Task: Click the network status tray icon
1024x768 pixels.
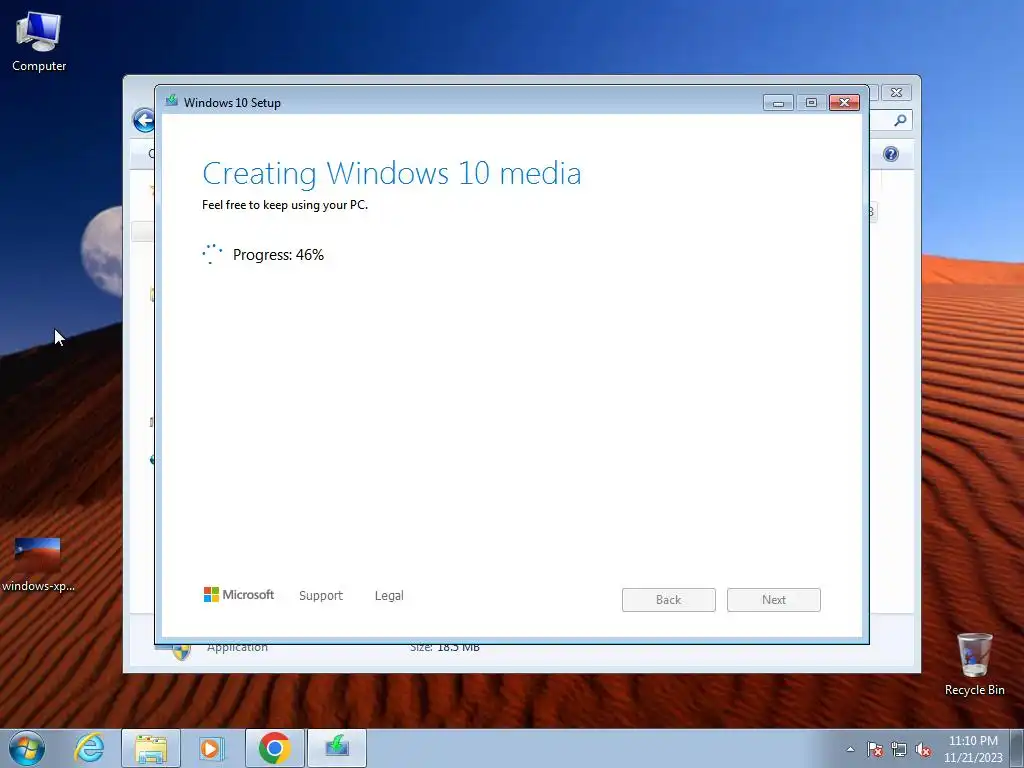Action: [x=899, y=749]
